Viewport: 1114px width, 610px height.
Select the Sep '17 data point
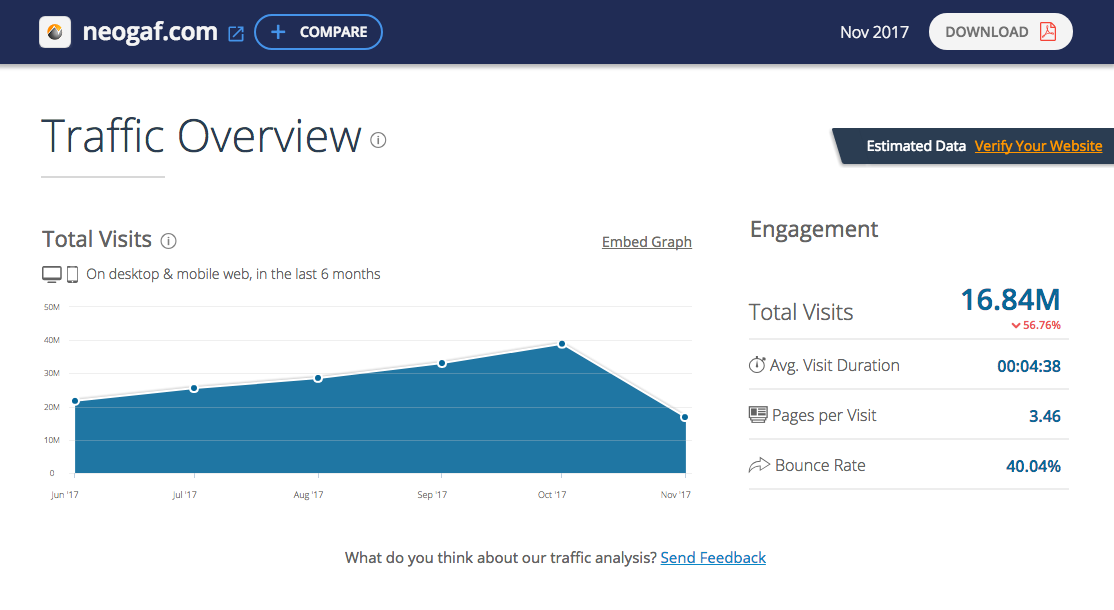442,364
